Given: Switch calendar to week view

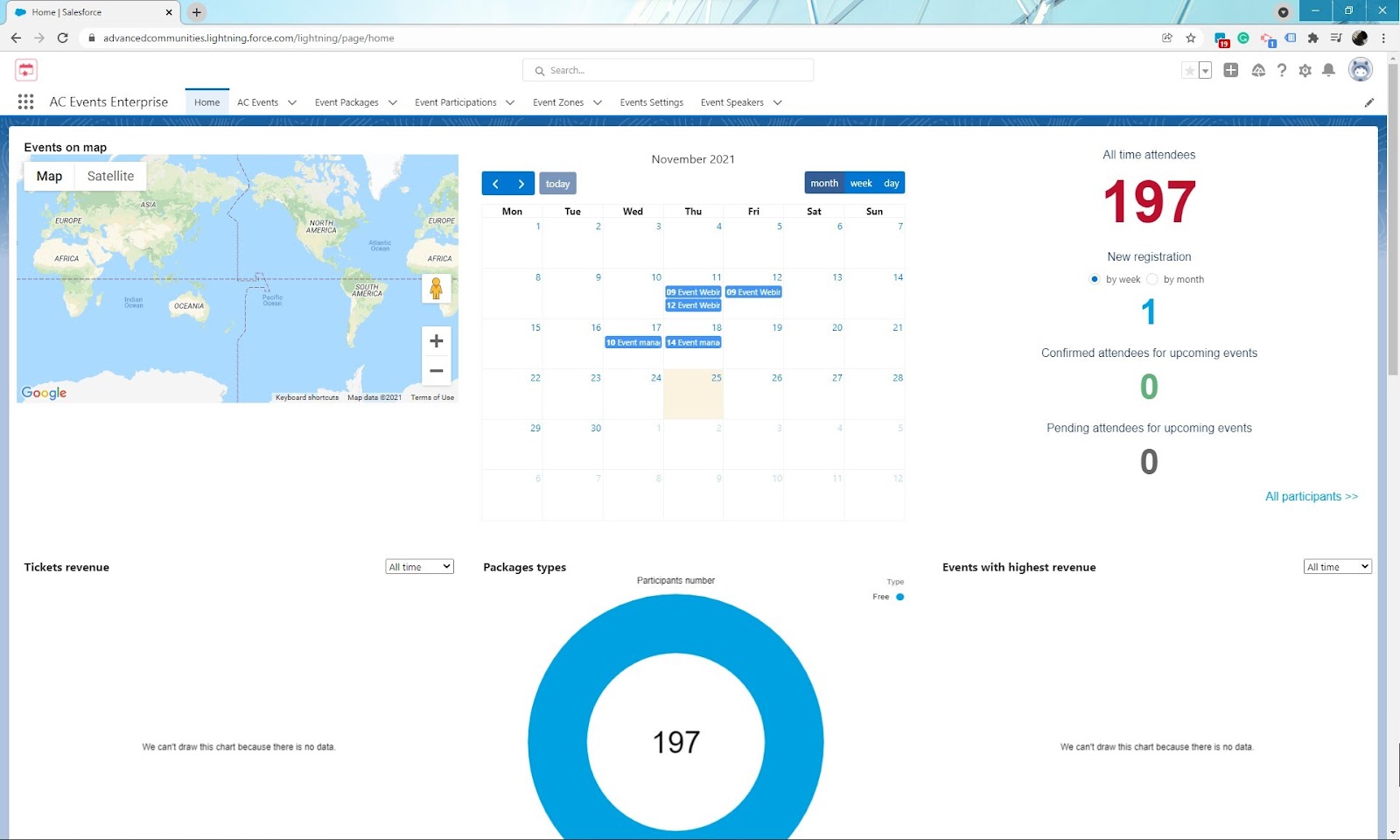Looking at the screenshot, I should [x=861, y=183].
